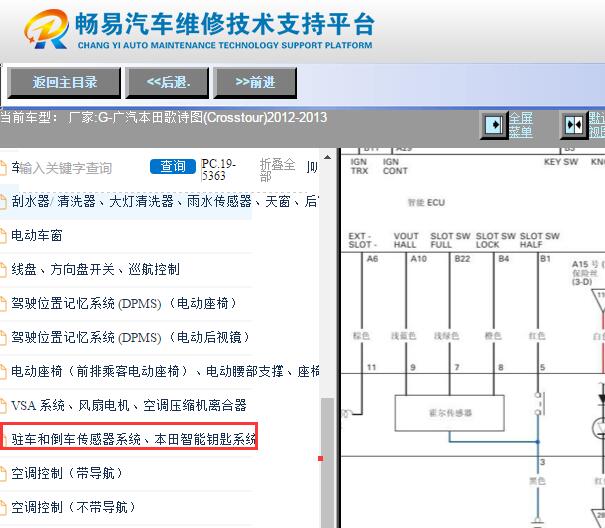Image resolution: width=605 pixels, height=528 pixels.
Task: Click document icon beside 刮水器/清洗器
Action: tap(3, 202)
